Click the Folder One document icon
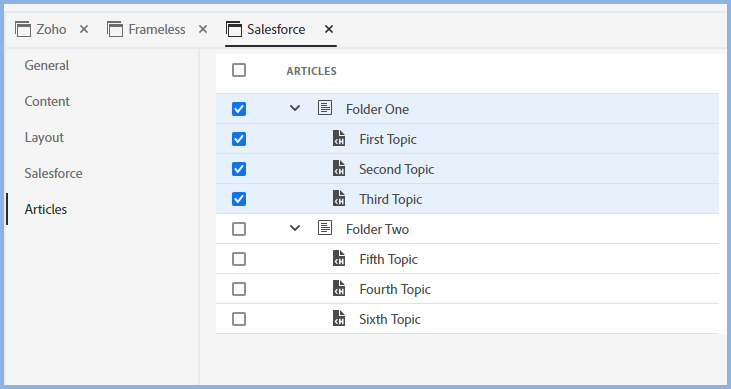 [x=325, y=108]
